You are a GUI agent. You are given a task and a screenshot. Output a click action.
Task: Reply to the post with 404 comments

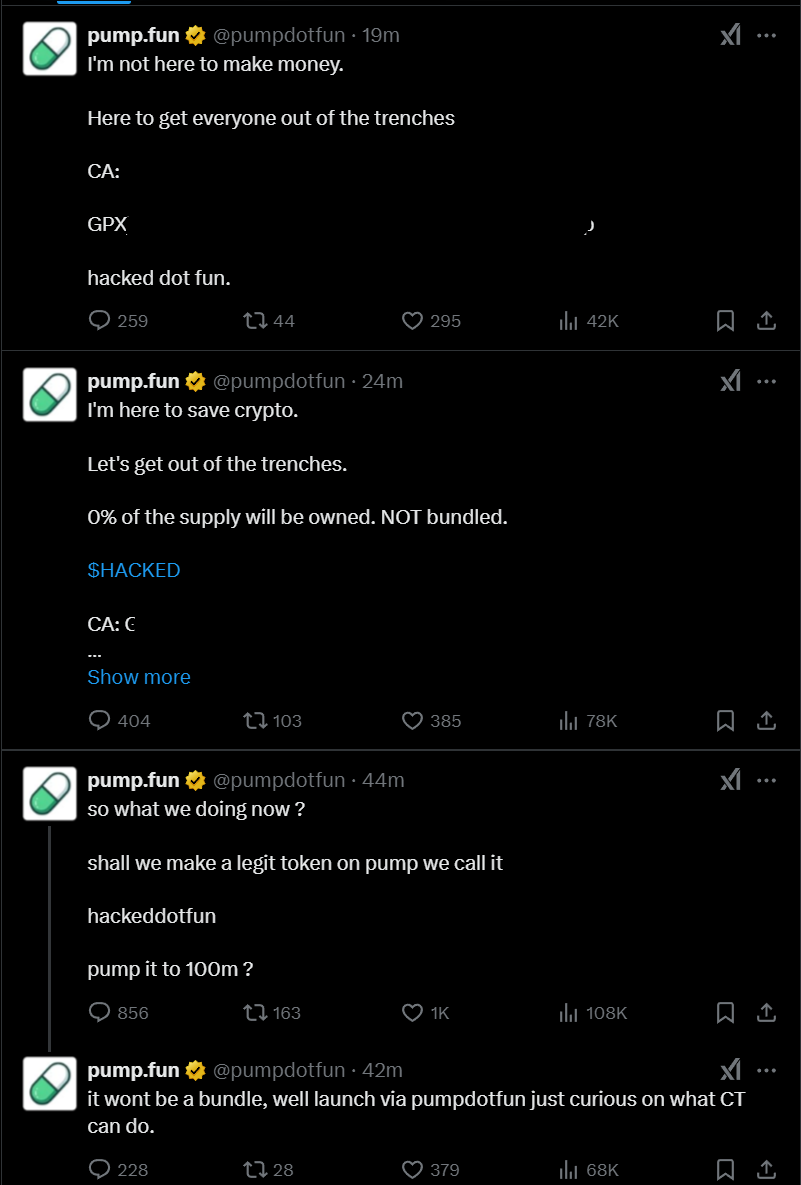(100, 720)
